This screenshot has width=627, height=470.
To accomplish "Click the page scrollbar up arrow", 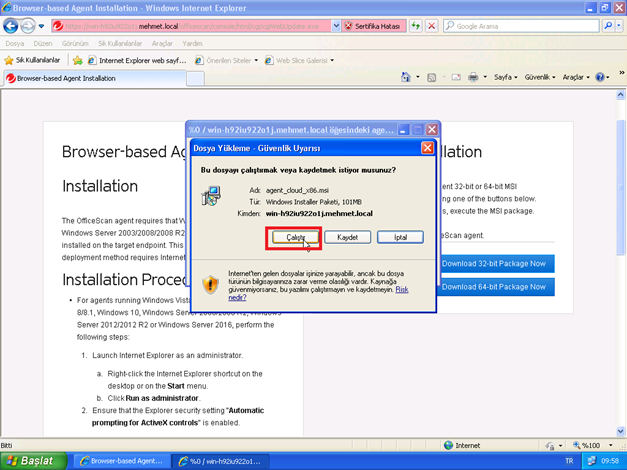I will coord(621,95).
